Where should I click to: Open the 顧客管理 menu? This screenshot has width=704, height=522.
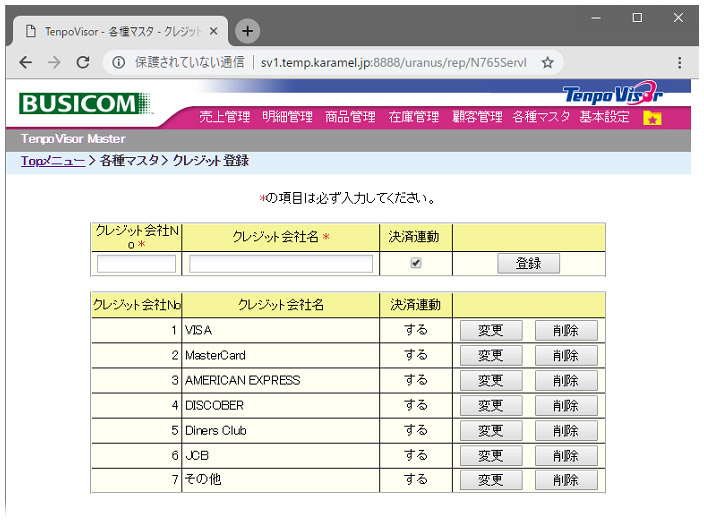pyautogui.click(x=477, y=117)
